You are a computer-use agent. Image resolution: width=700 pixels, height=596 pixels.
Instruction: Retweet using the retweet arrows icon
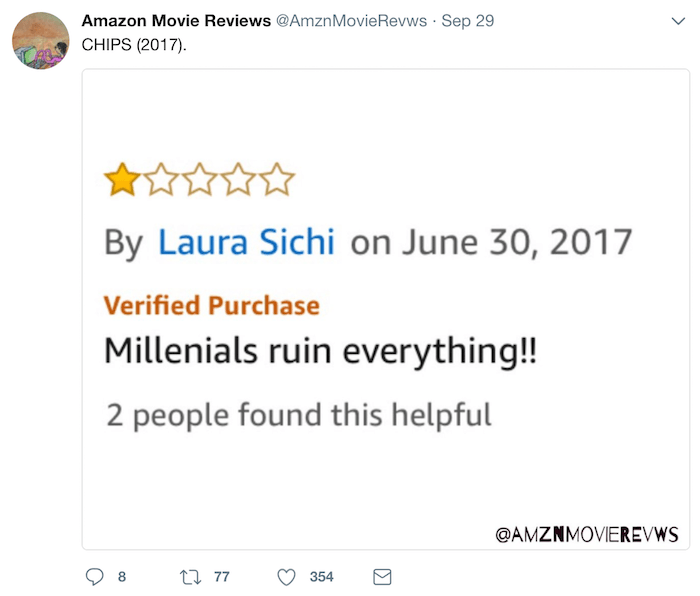click(x=190, y=577)
